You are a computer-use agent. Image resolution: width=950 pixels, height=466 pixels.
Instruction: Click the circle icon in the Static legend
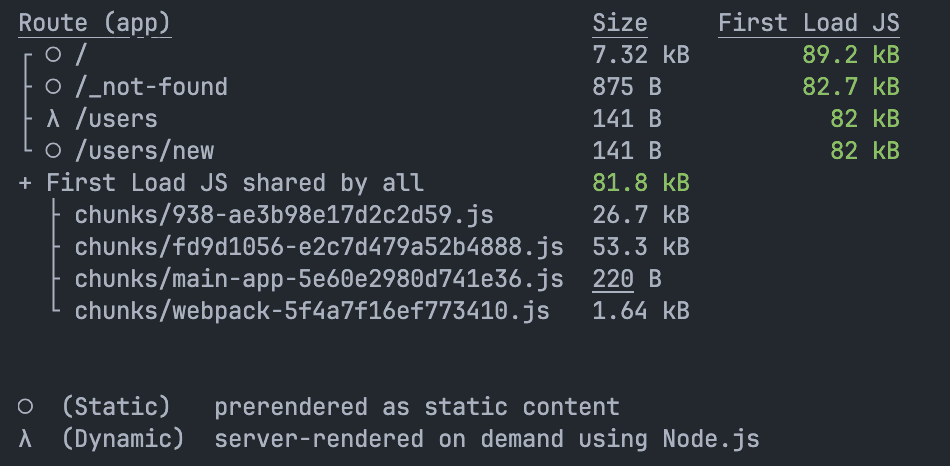(x=25, y=407)
